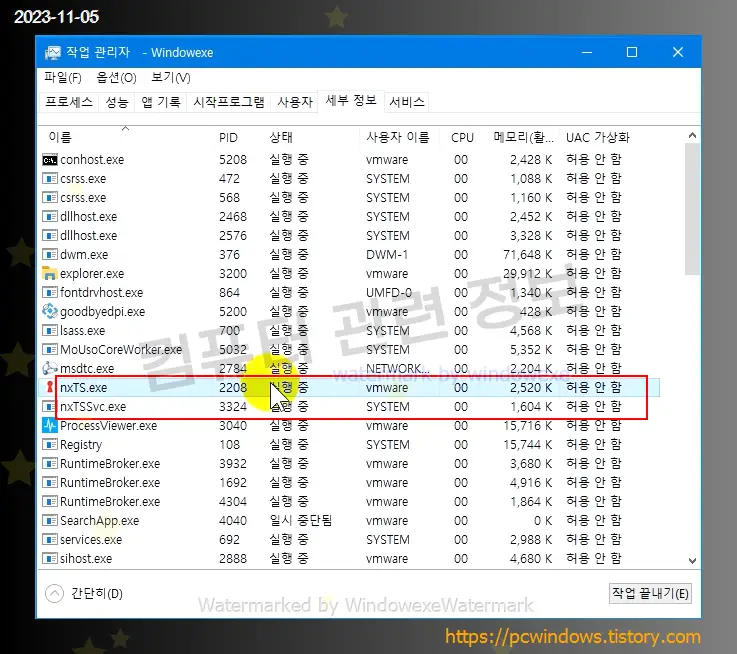Click the fontdrvhost.exe process icon
Screen dimensions: 737x654
50,293
